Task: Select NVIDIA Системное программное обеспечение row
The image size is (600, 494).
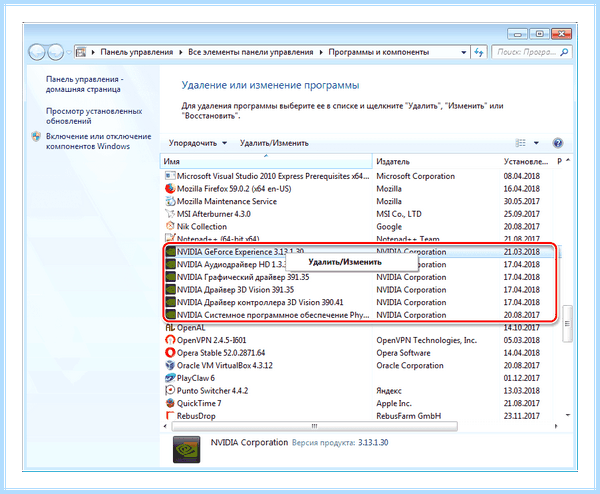Action: 360,315
